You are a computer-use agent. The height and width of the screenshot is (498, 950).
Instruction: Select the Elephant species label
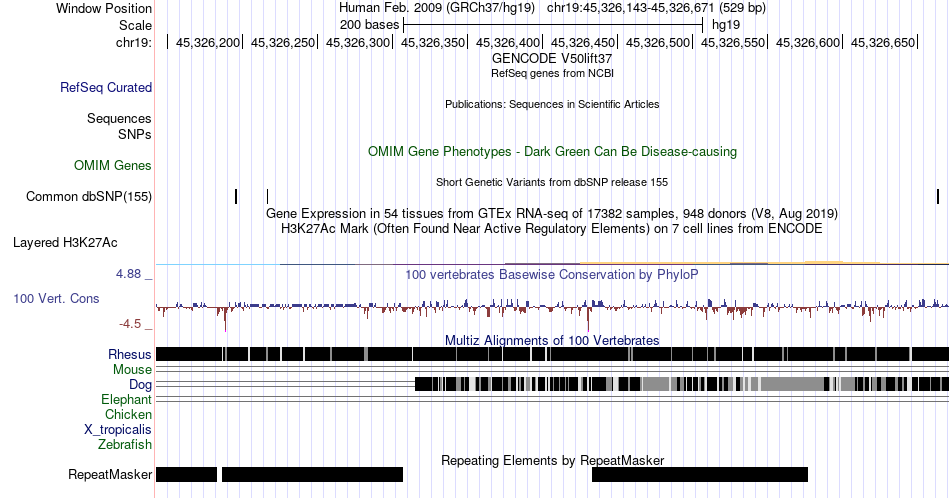click(x=126, y=399)
